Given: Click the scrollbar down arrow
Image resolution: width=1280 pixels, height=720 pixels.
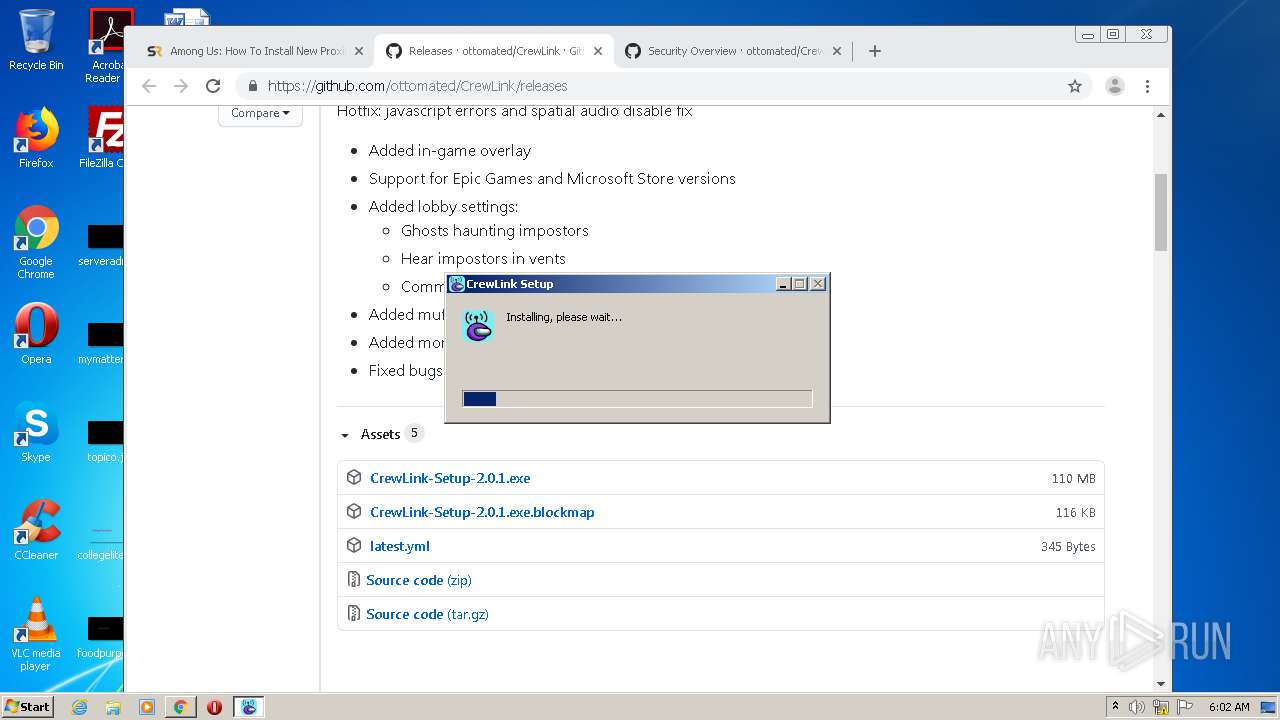Looking at the screenshot, I should (1161, 684).
